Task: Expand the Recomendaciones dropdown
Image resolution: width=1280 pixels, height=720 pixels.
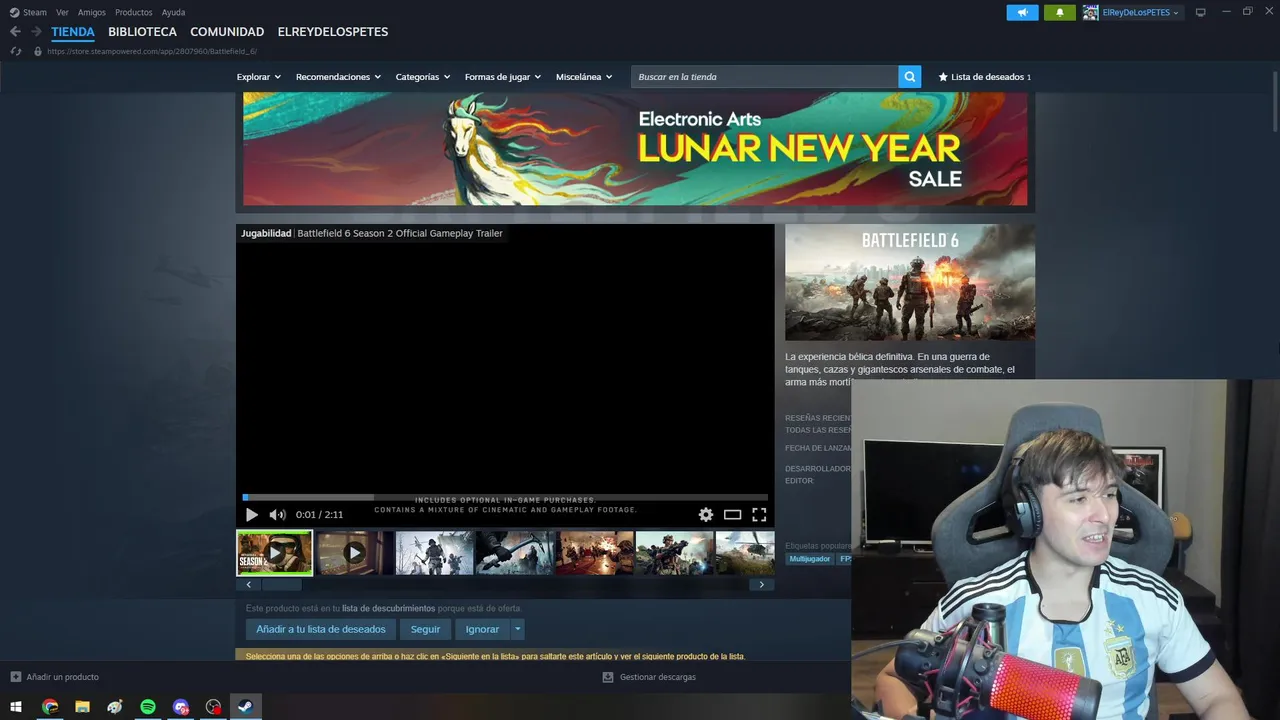Action: 338,77
